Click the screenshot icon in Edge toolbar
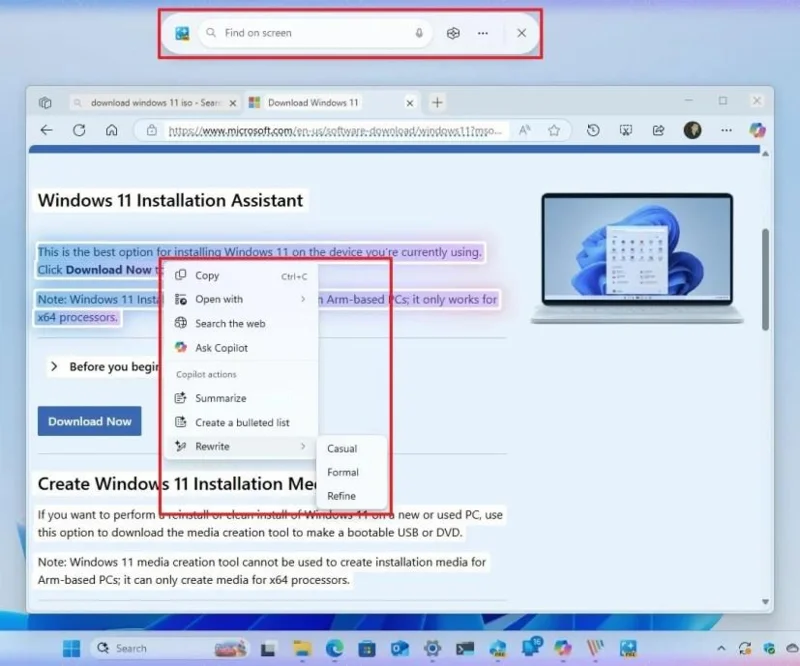 pyautogui.click(x=626, y=130)
